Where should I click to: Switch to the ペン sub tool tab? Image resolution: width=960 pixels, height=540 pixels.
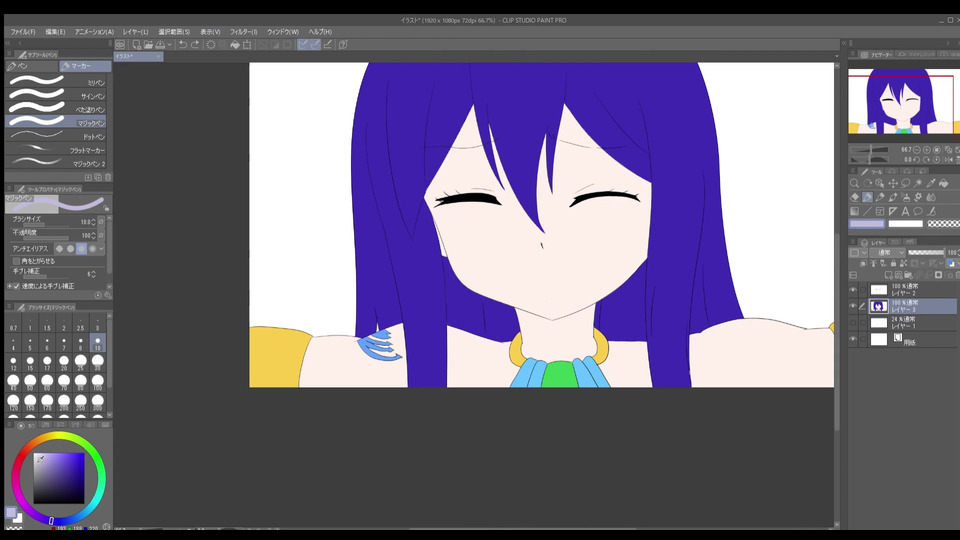click(32, 66)
